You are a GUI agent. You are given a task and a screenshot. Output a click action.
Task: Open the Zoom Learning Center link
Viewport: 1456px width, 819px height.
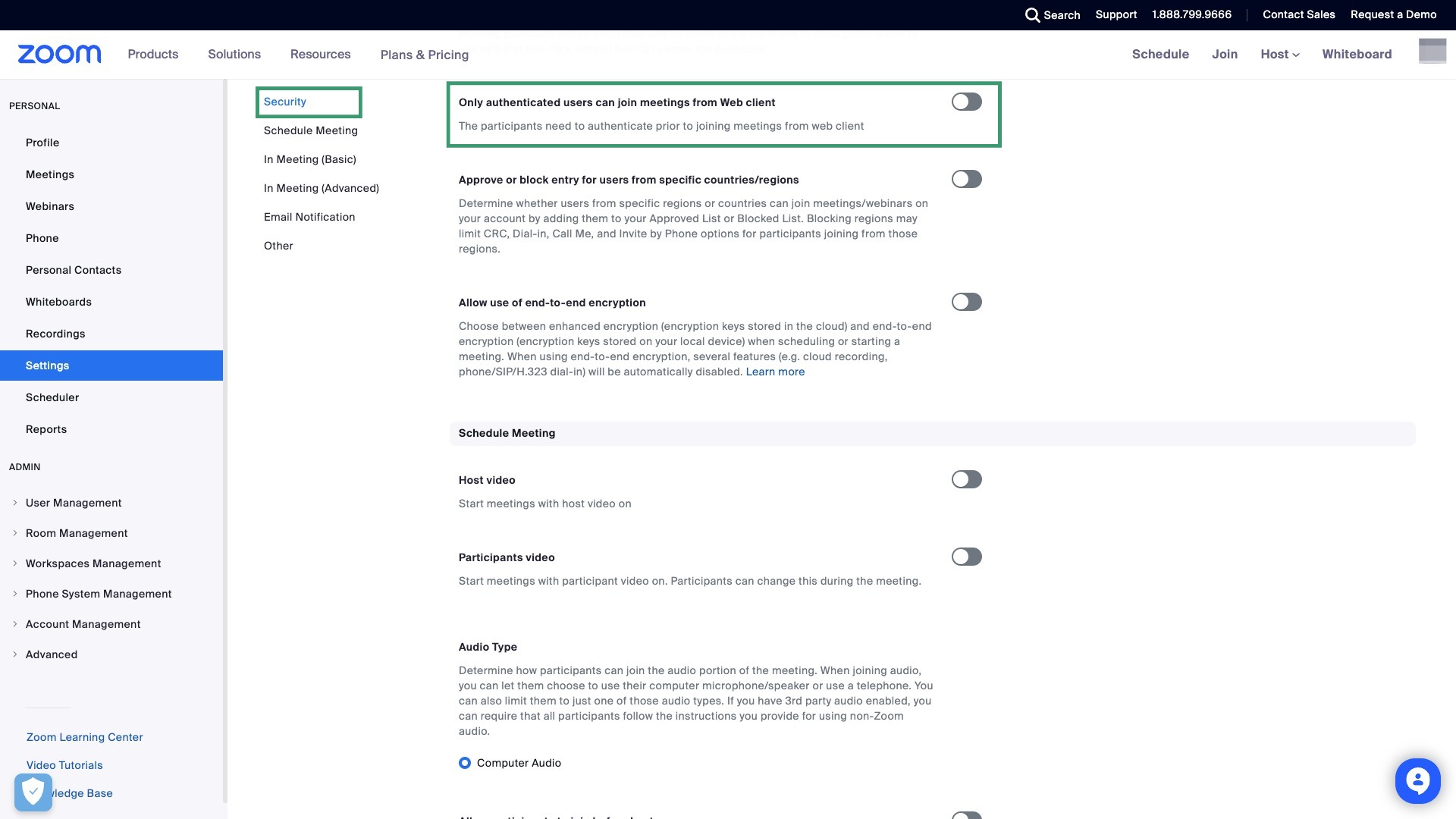[84, 737]
